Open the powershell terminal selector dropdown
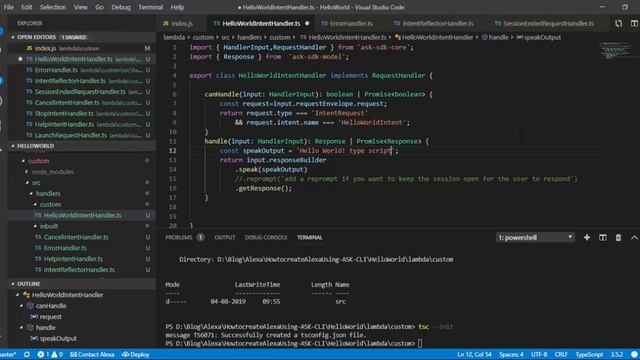Viewport: 640px width, 360px height. click(x=535, y=237)
